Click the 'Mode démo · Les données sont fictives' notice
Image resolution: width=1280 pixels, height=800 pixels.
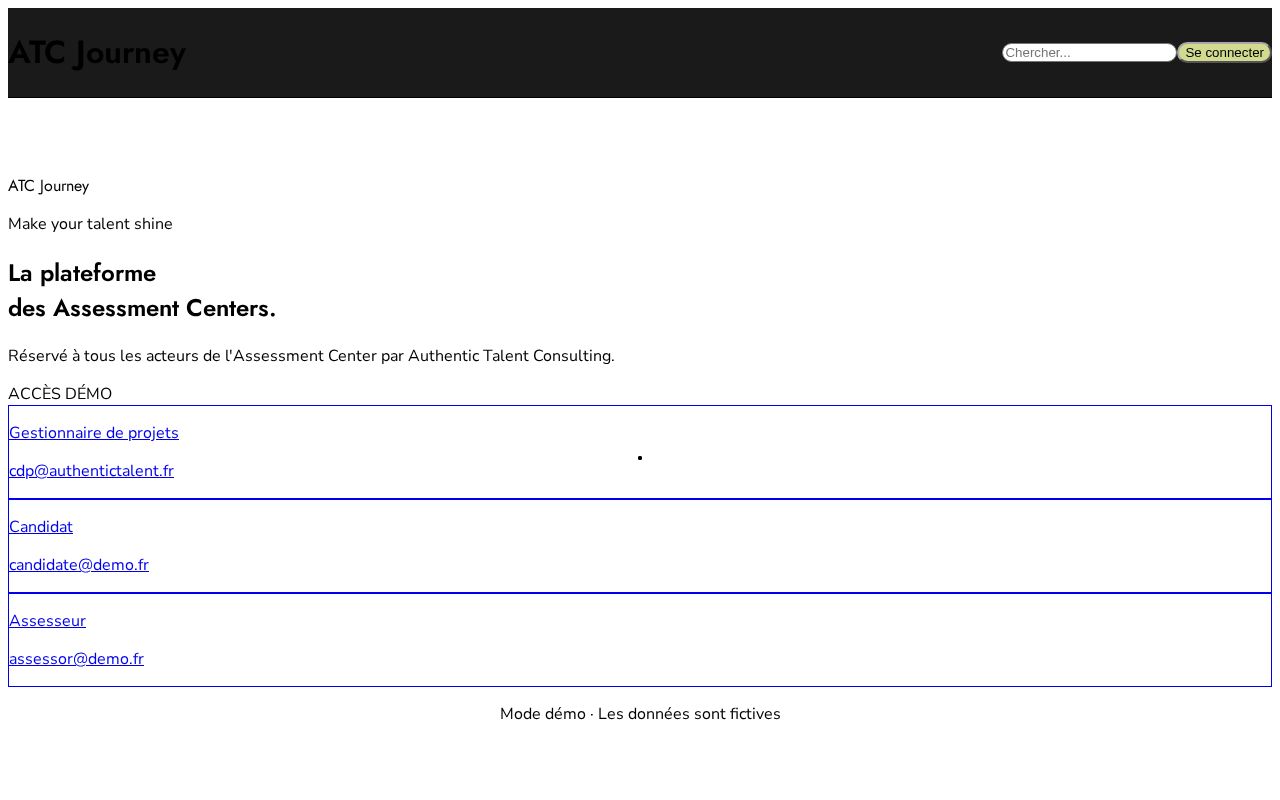click(640, 714)
